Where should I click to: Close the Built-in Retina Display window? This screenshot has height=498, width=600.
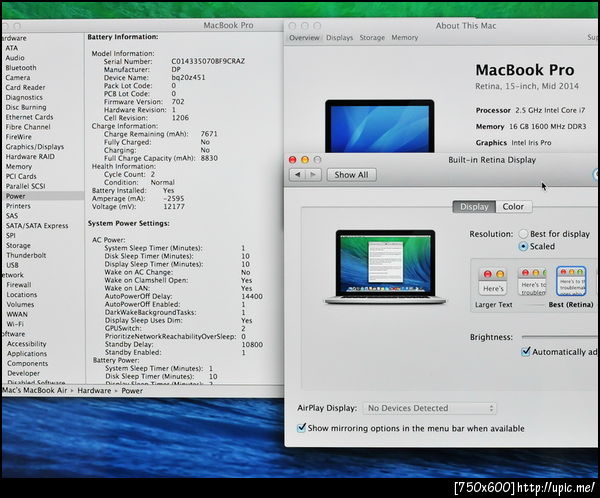293,160
